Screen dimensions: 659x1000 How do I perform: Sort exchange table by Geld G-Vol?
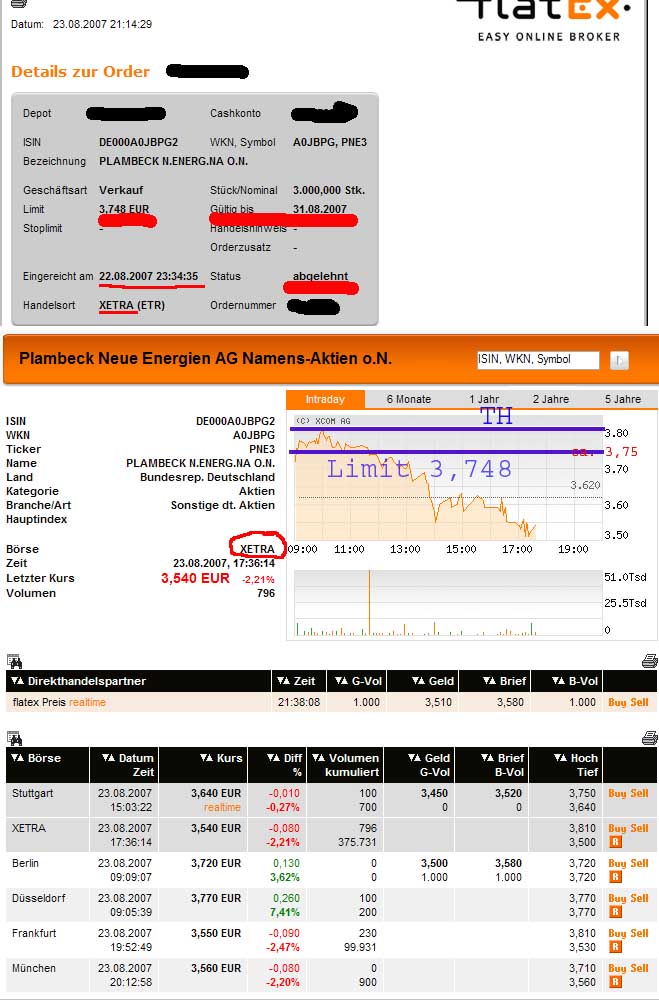tap(415, 758)
